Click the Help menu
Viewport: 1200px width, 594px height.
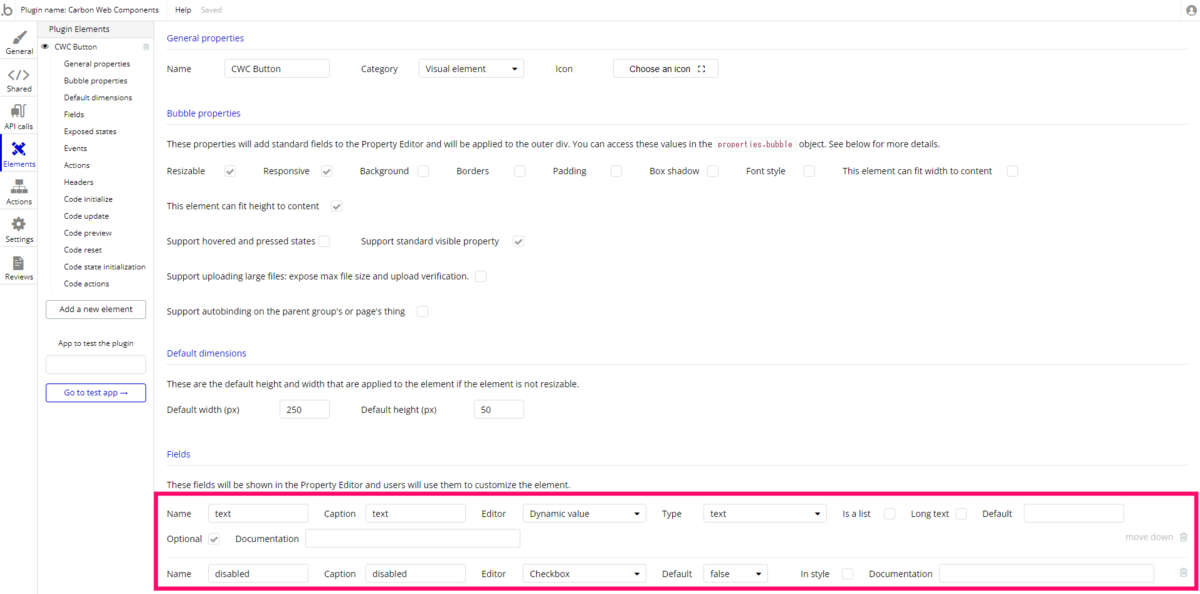[183, 10]
